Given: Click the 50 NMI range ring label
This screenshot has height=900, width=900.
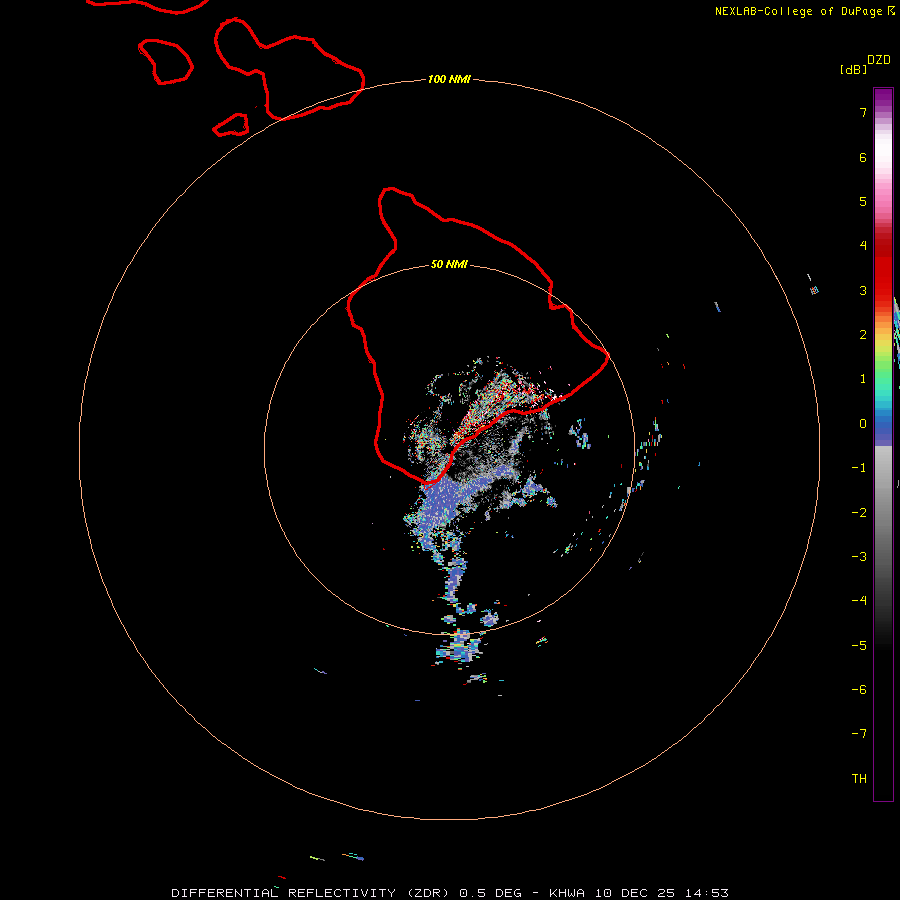Looking at the screenshot, I should point(449,264).
